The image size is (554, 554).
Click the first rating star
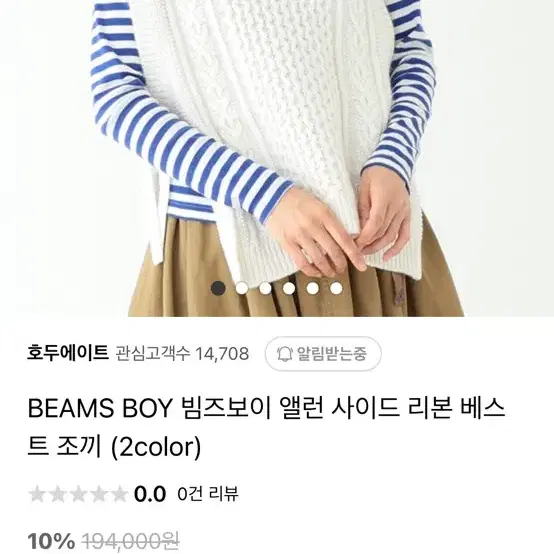[37, 494]
